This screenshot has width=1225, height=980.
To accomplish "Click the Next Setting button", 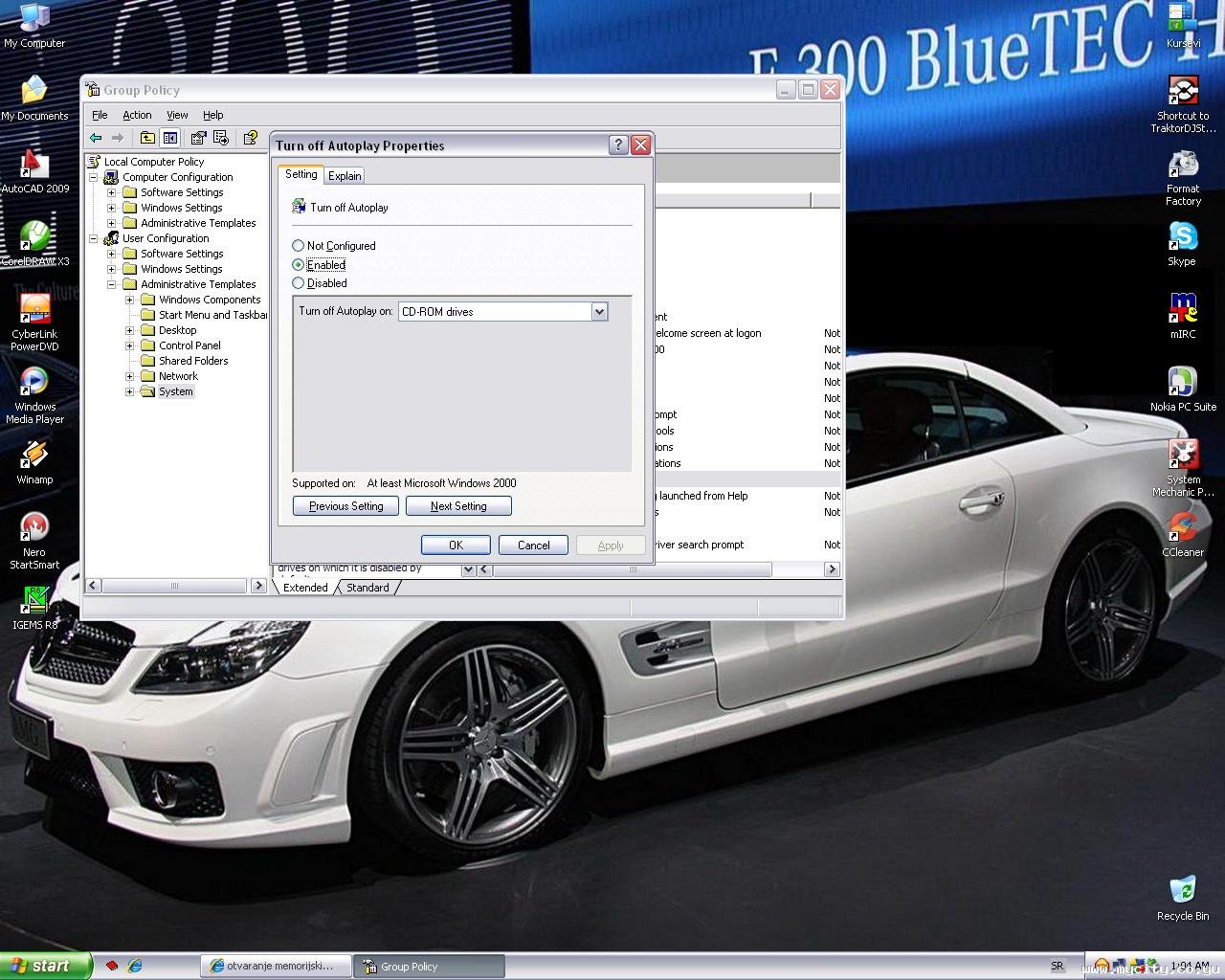I will [x=458, y=506].
